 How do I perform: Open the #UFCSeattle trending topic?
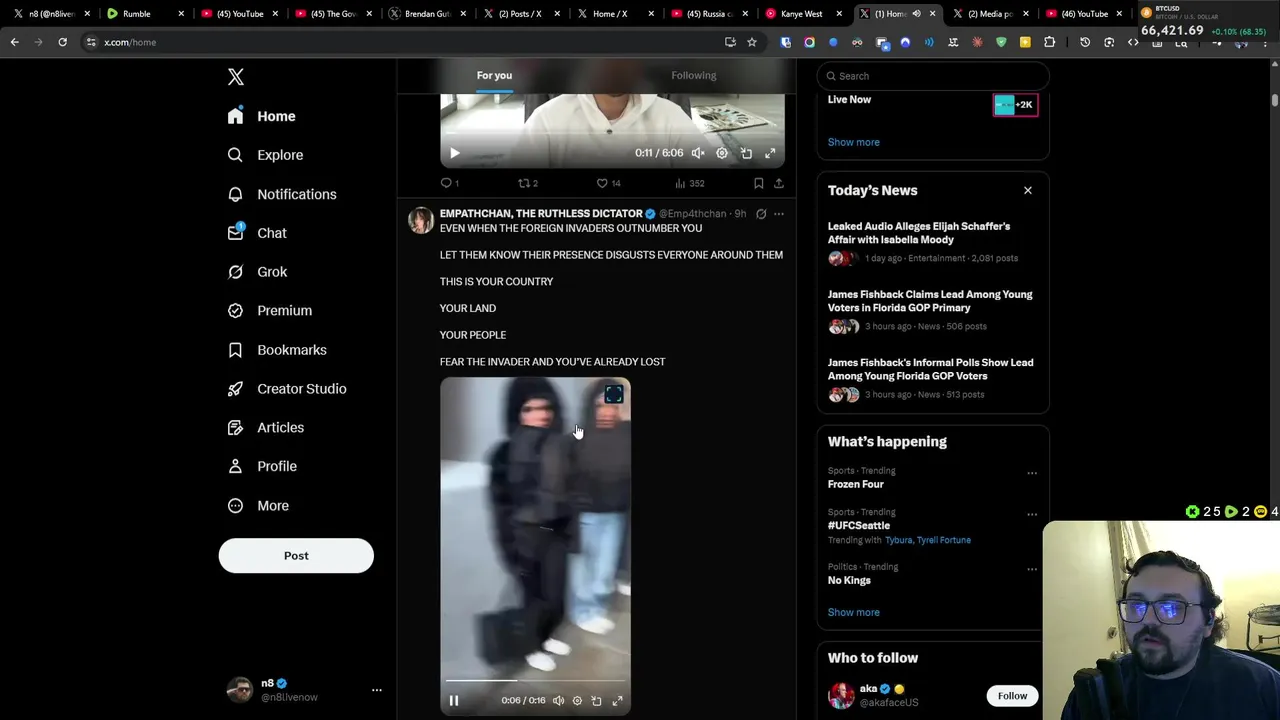tap(859, 525)
